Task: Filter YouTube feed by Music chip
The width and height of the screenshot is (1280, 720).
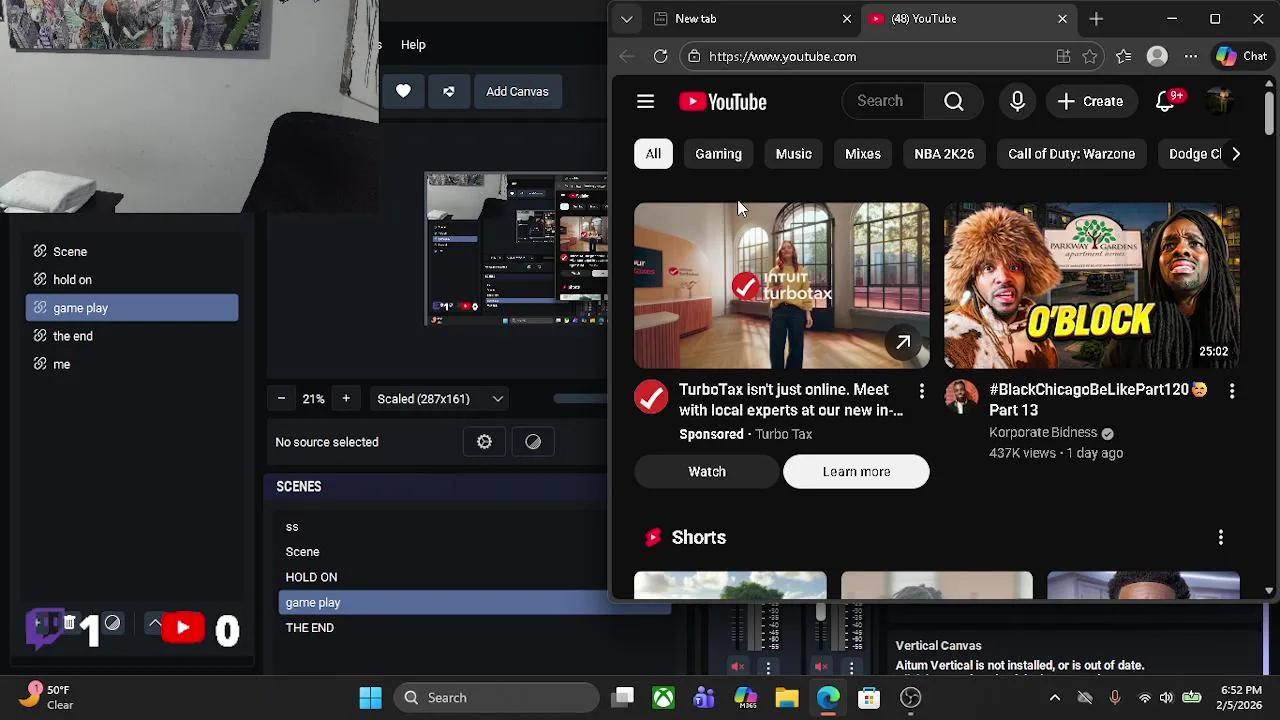Action: 794,154
